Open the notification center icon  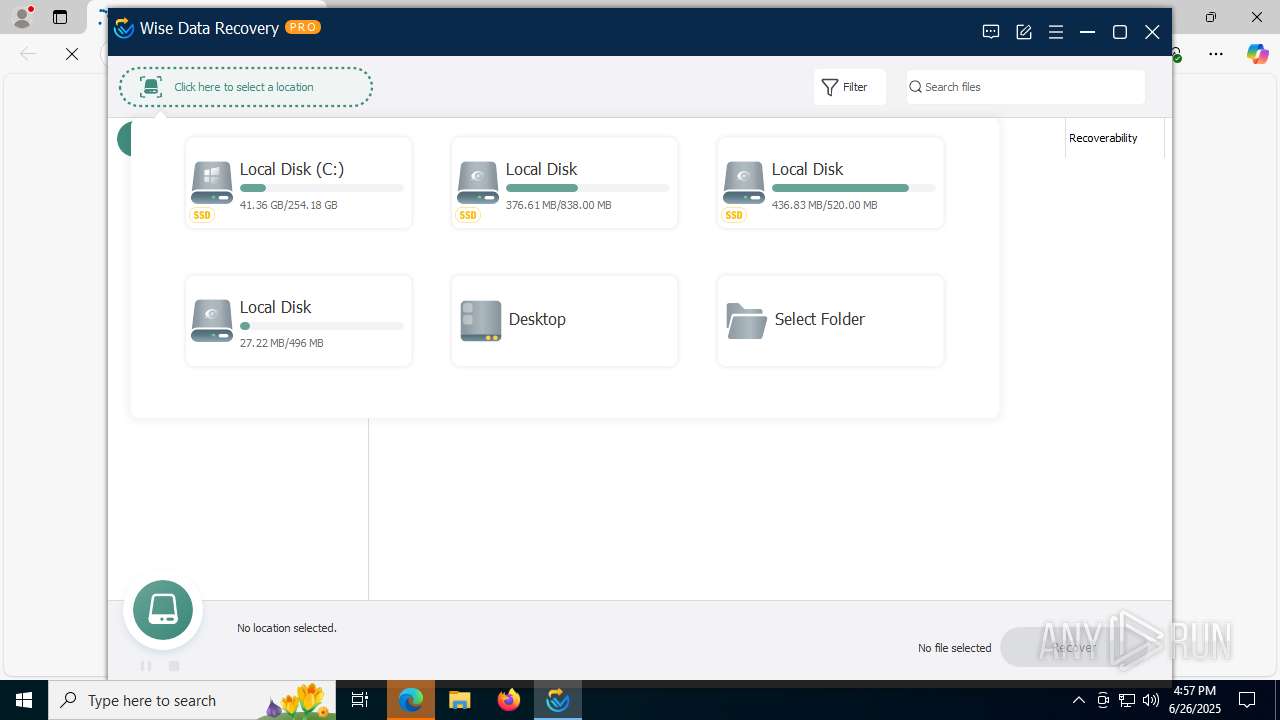(x=1247, y=700)
